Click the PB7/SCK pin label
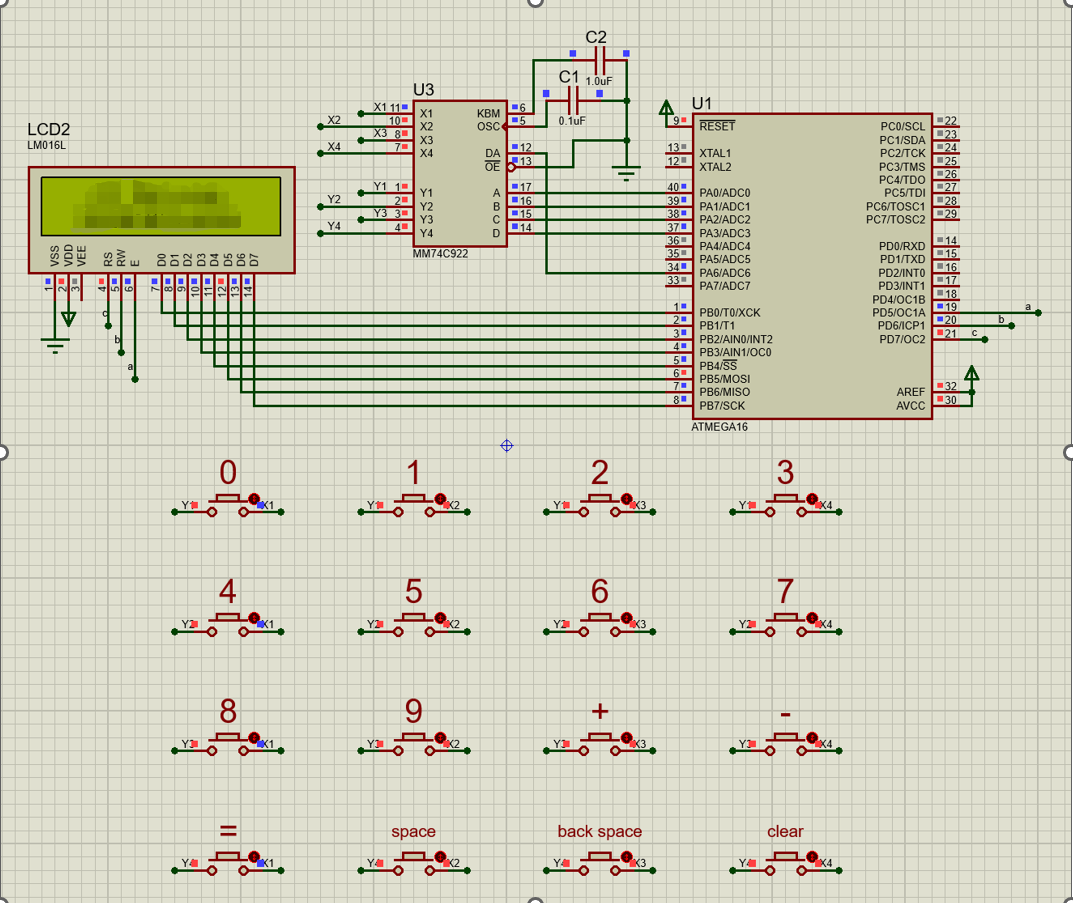 coord(722,406)
